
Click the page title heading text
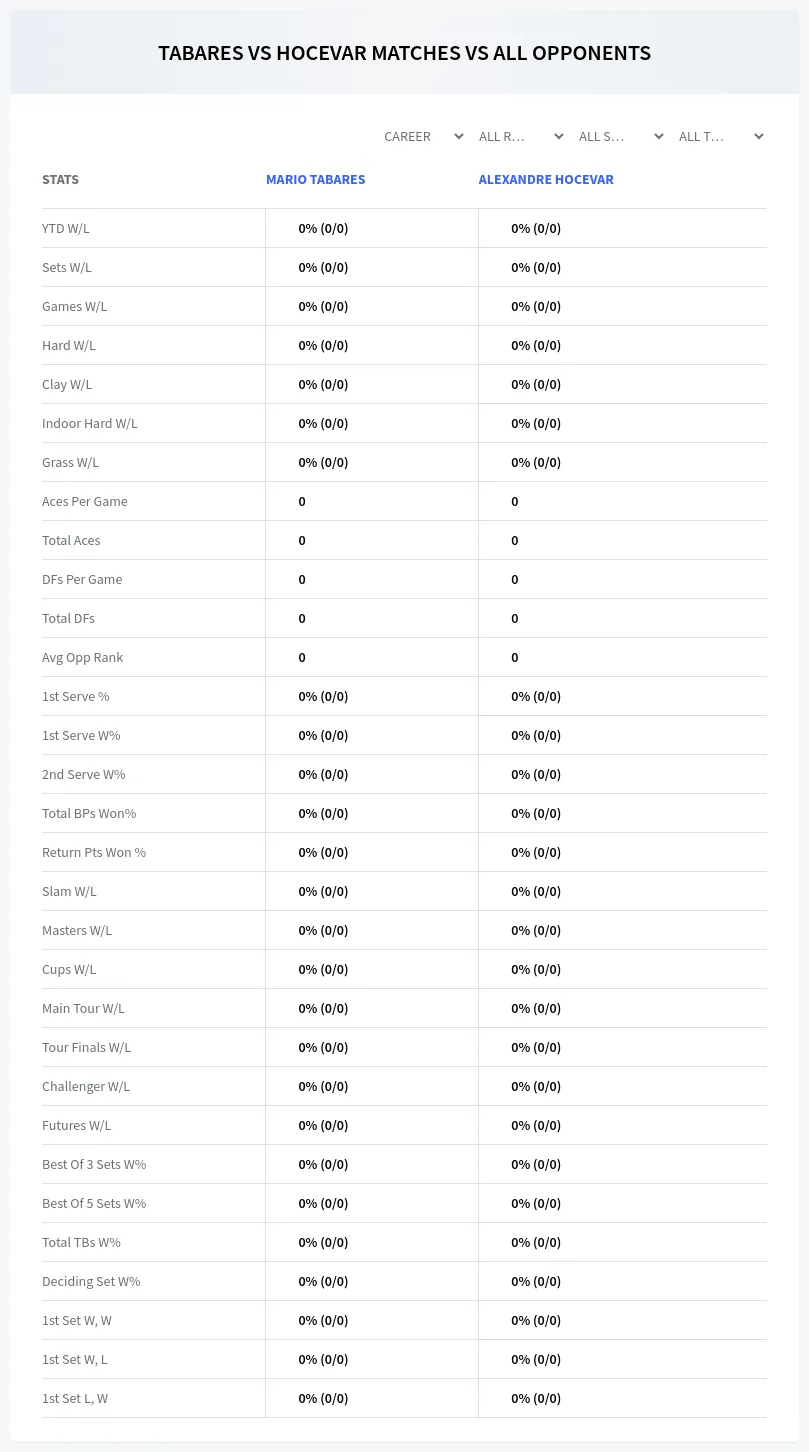(x=404, y=53)
